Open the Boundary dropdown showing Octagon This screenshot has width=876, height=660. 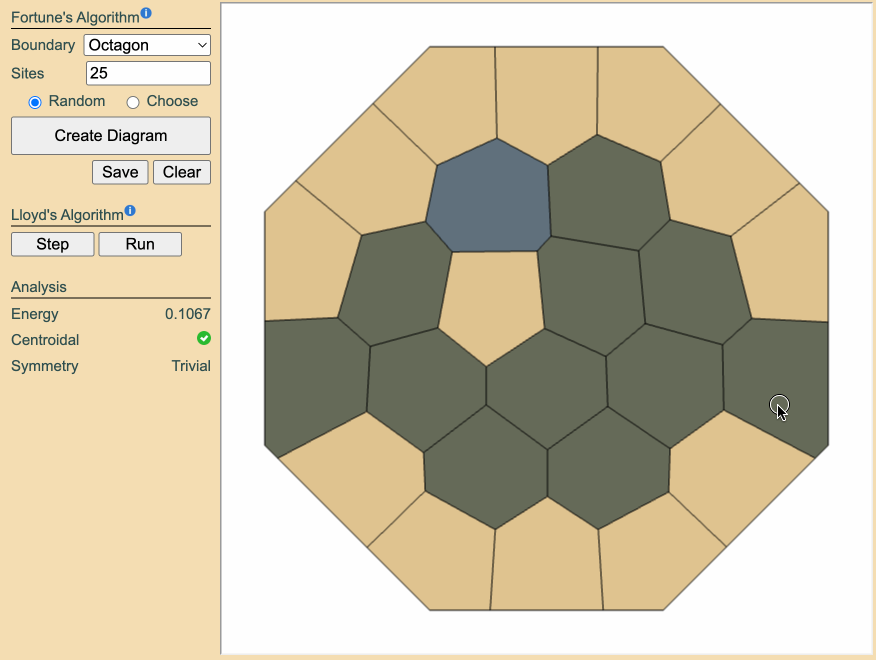point(147,45)
